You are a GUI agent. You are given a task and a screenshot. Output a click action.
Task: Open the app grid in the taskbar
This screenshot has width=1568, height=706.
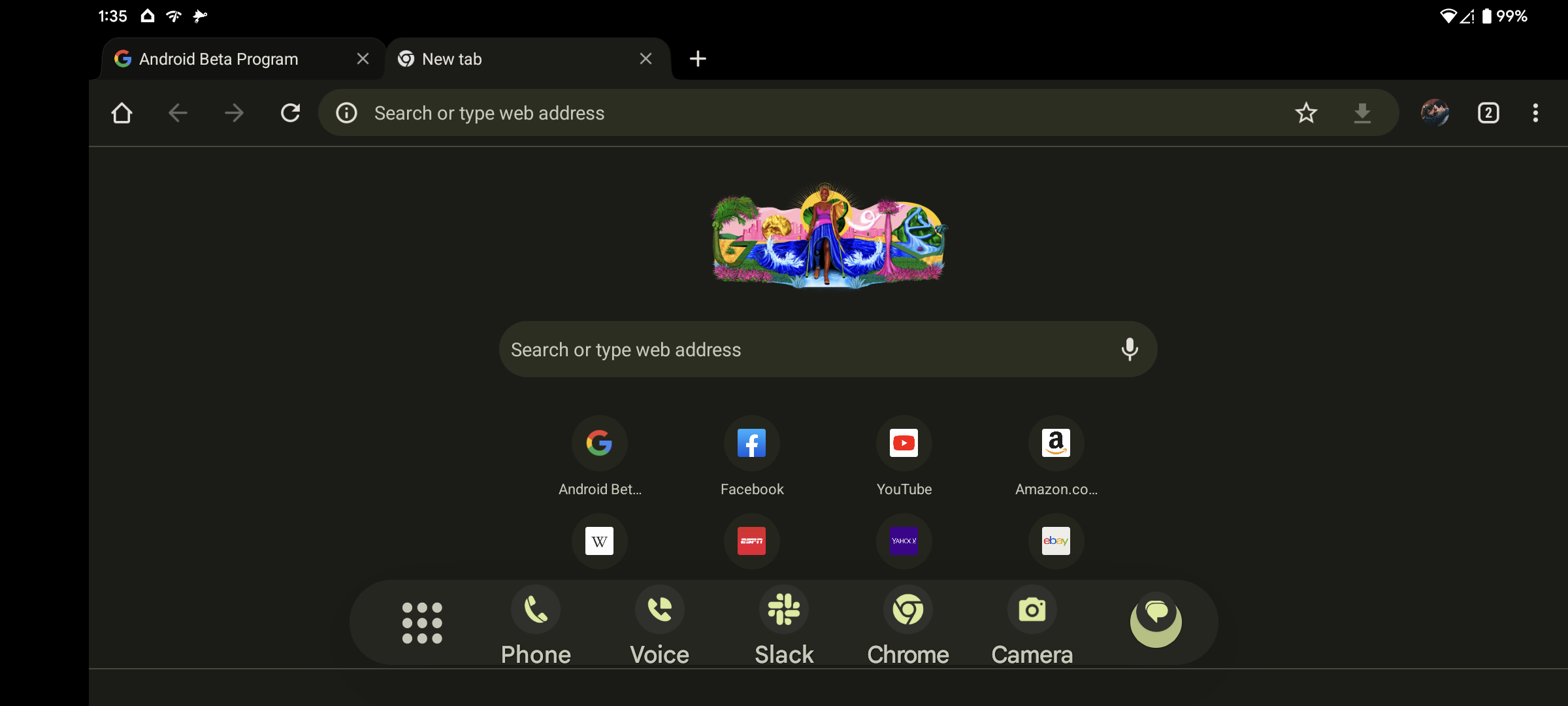pyautogui.click(x=423, y=622)
